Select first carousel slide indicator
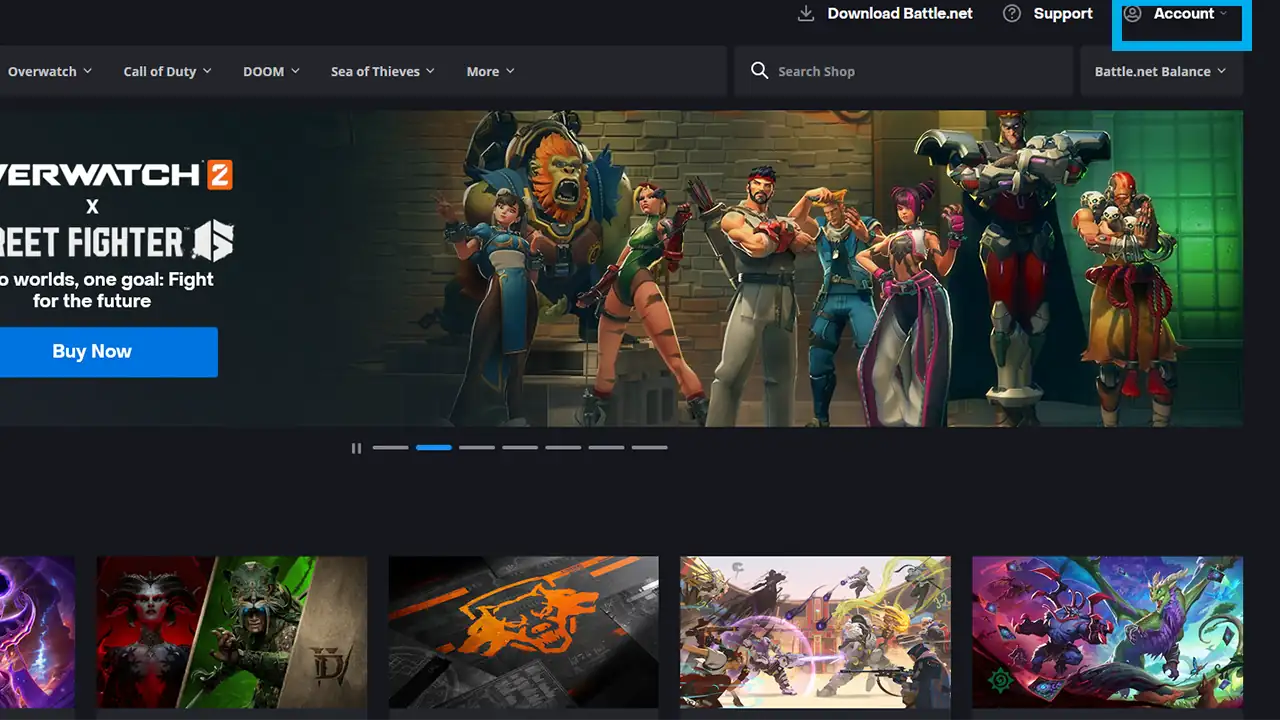The height and width of the screenshot is (720, 1280). [390, 448]
